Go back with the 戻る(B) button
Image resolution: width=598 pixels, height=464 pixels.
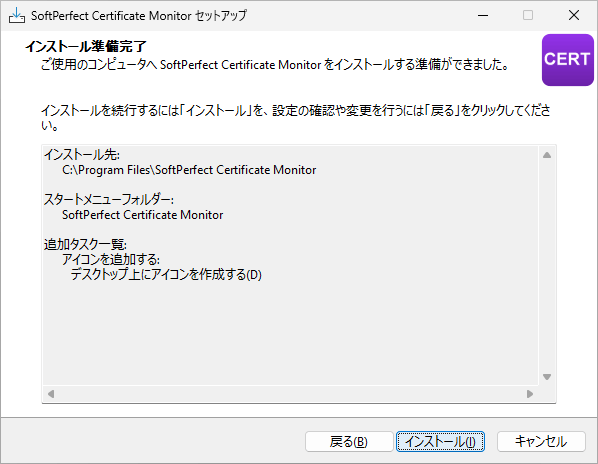[349, 442]
